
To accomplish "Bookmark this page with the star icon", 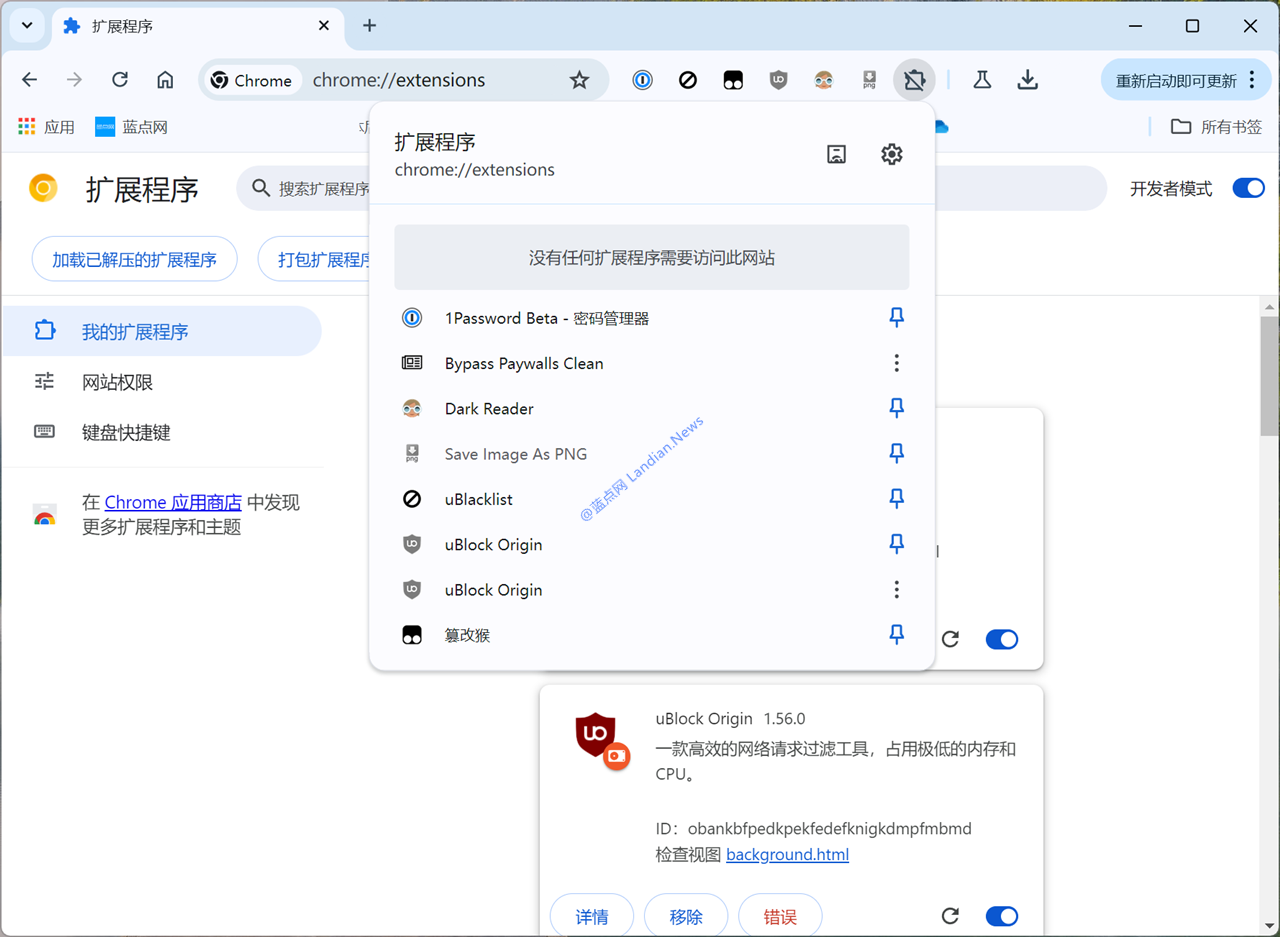I will pos(579,80).
